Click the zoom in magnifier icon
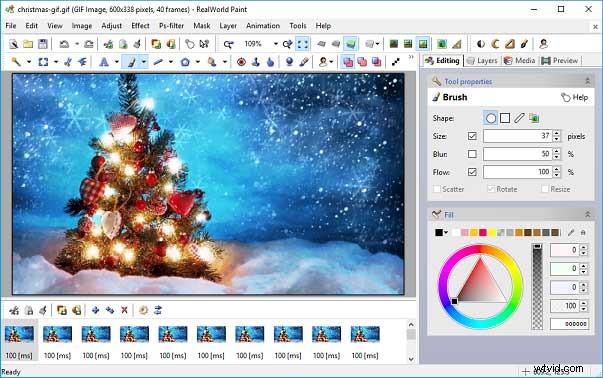The image size is (603, 378). pos(287,44)
